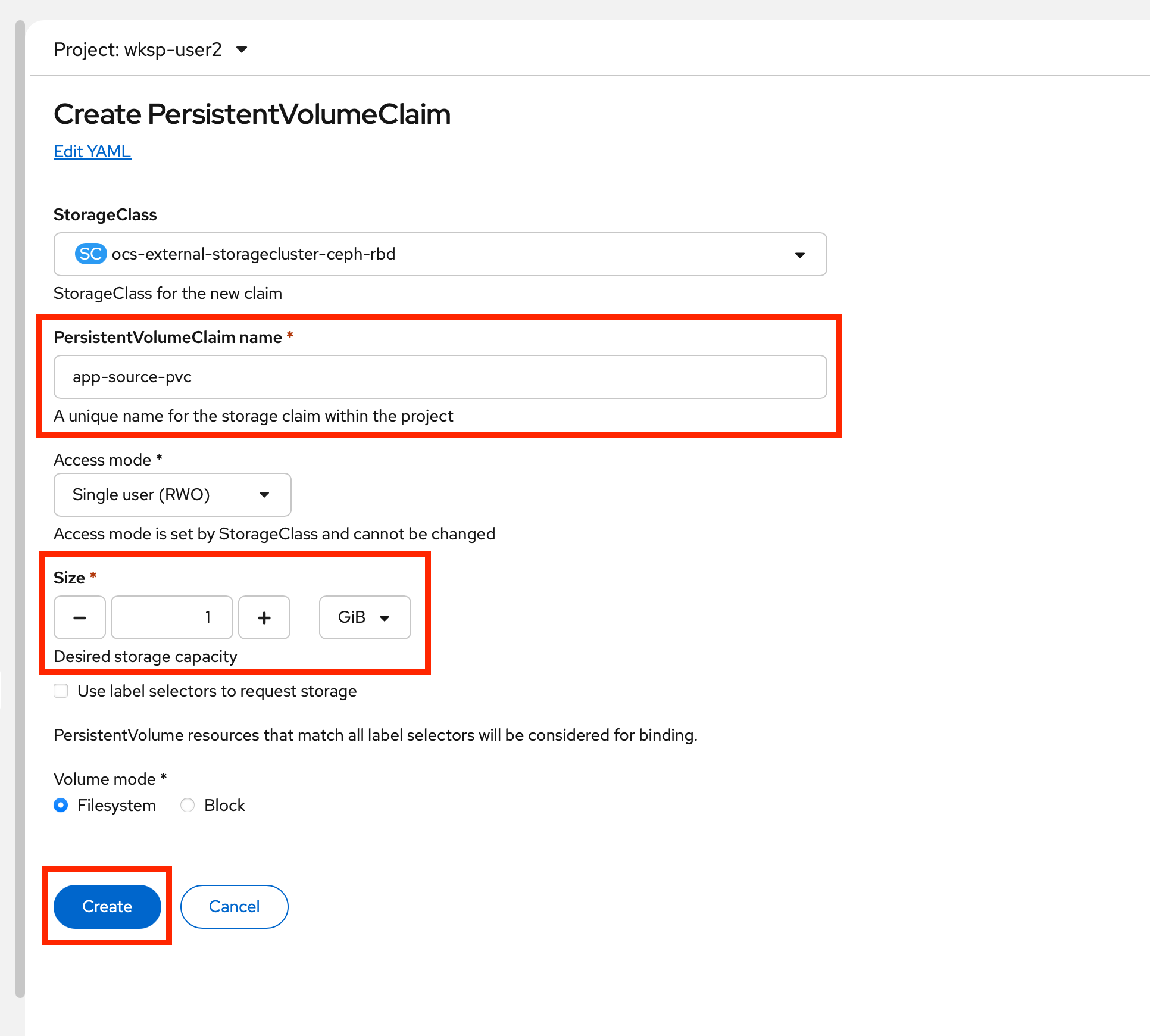The image size is (1150, 1036).
Task: Open the Edit YAML link
Action: point(92,151)
